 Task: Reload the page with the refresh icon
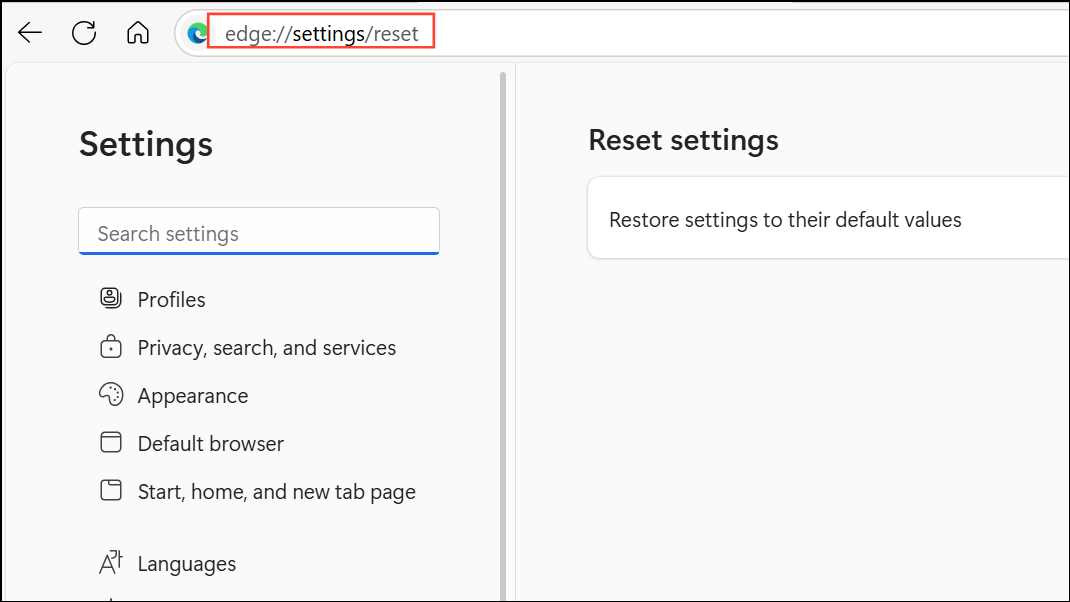click(x=84, y=33)
